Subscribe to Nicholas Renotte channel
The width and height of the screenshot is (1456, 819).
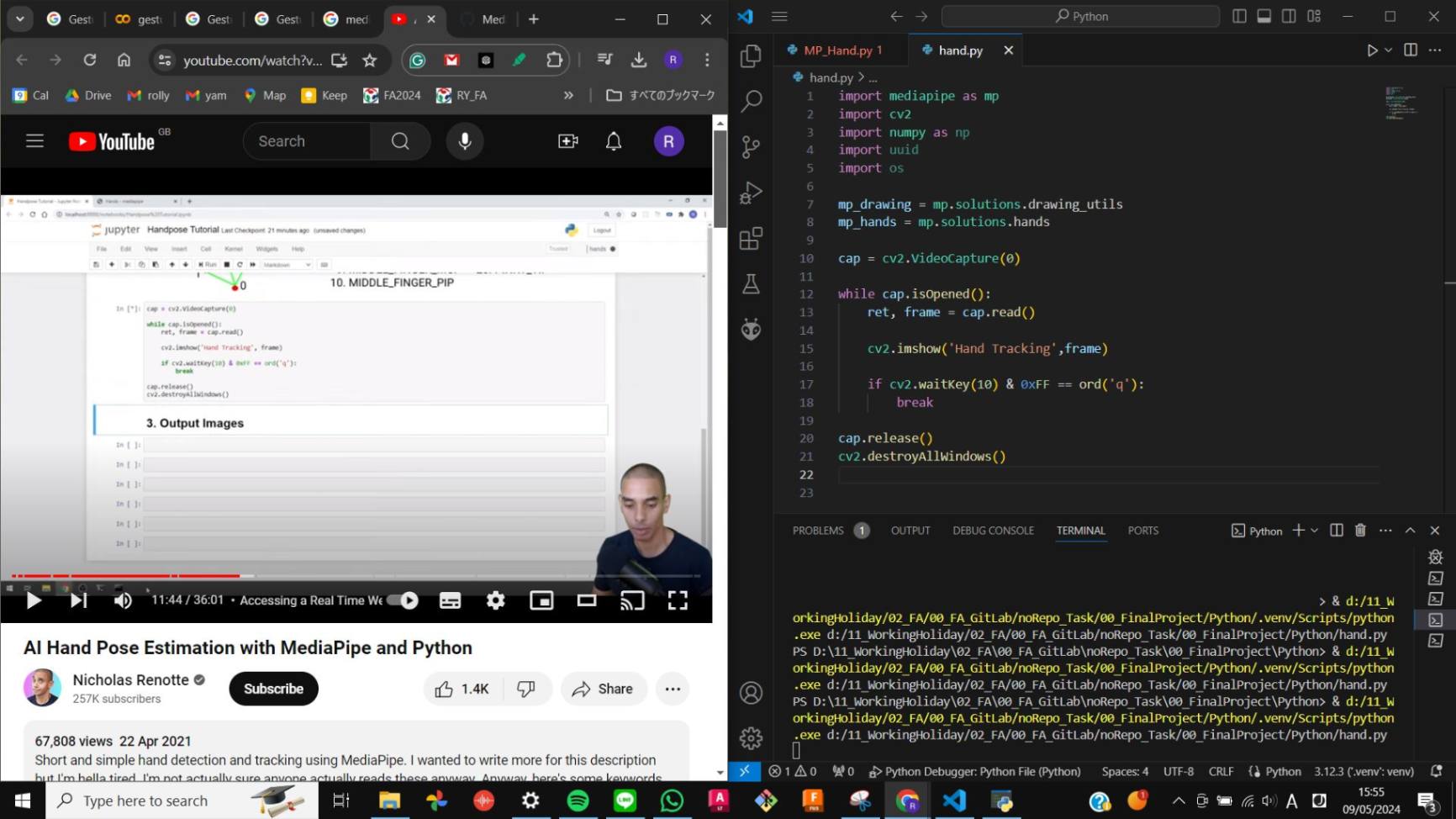point(273,689)
